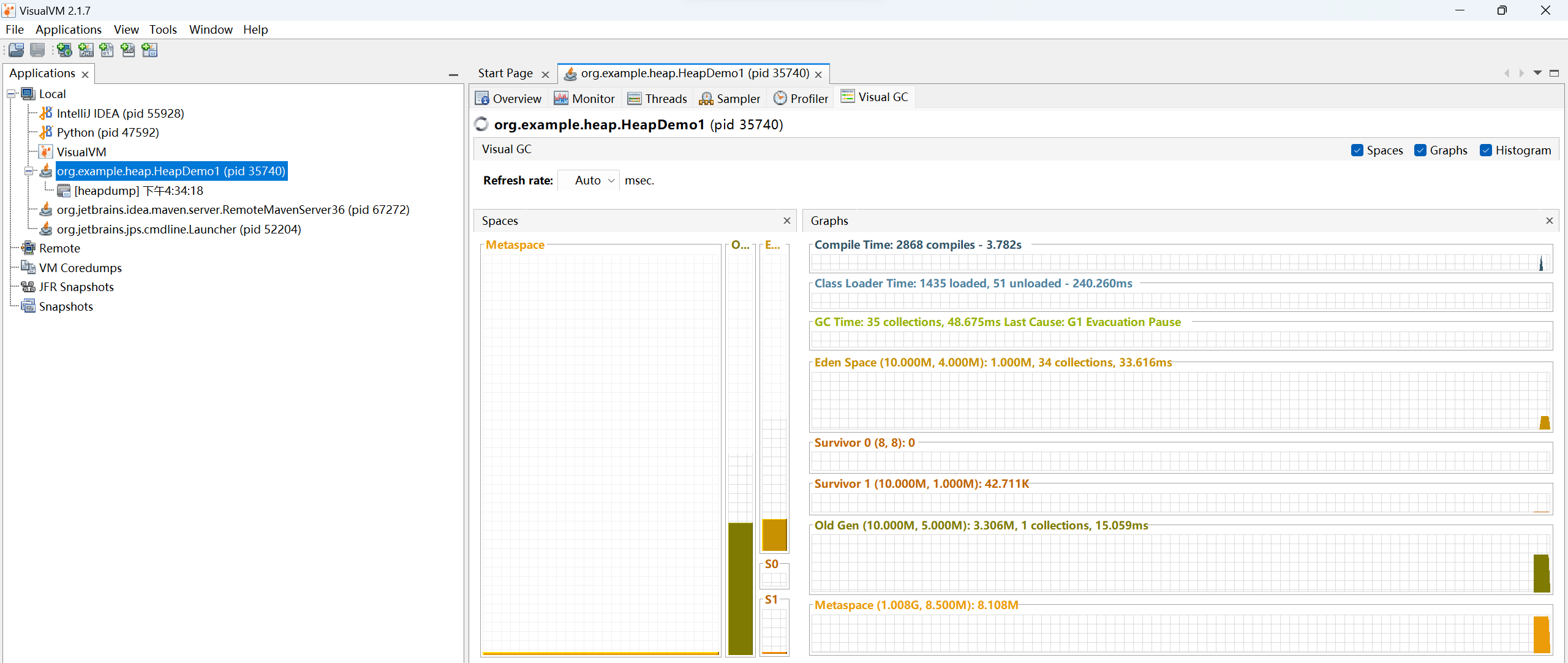This screenshot has height=663, width=1568.
Task: Open the Start Page tab
Action: (505, 74)
